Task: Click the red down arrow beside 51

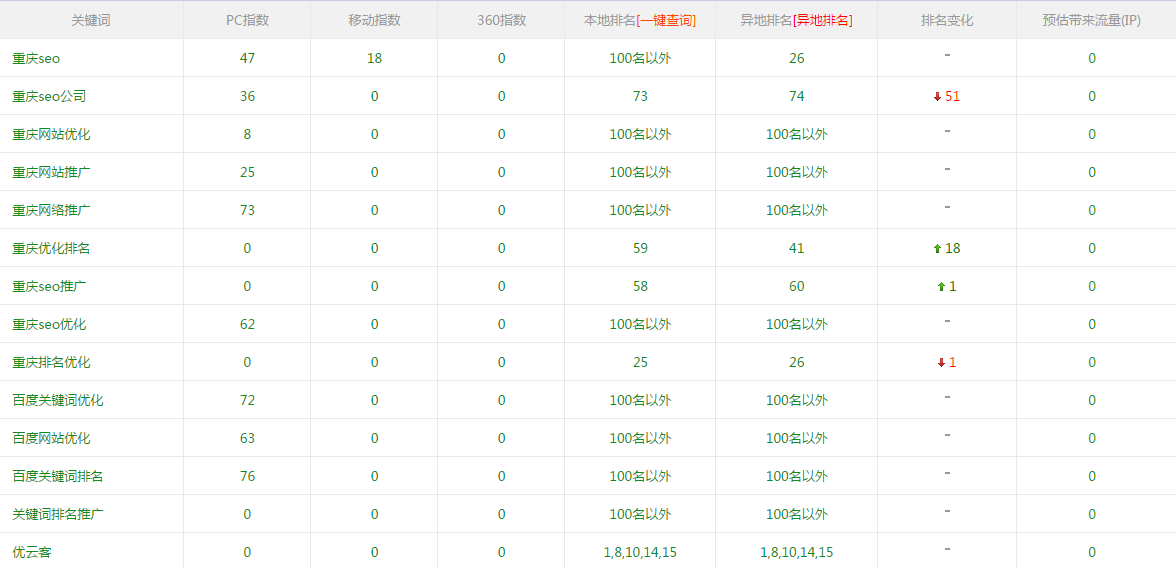Action: (937, 97)
